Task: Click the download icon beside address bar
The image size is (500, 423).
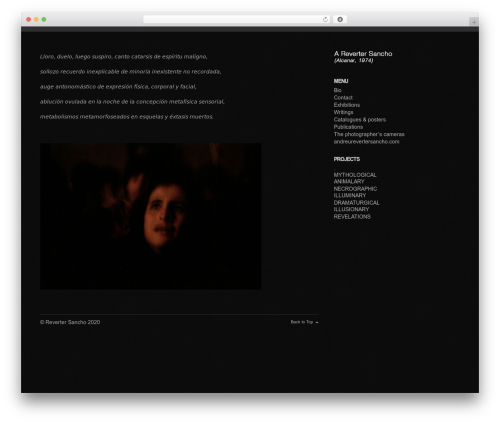Action: (340, 20)
